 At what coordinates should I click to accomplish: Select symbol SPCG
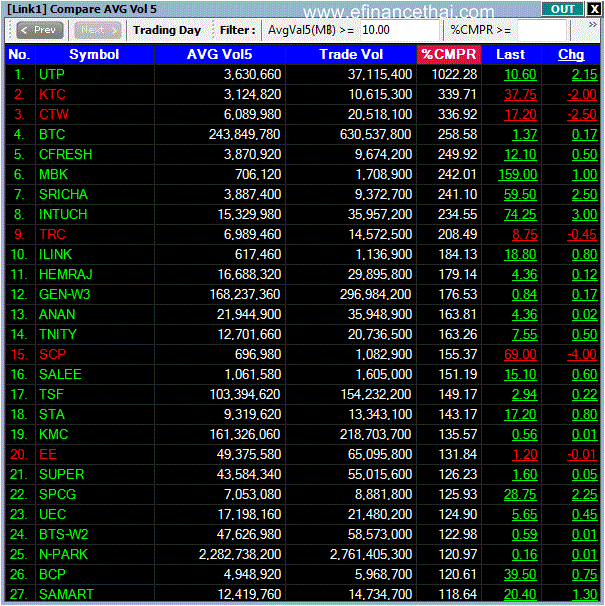[x=58, y=495]
